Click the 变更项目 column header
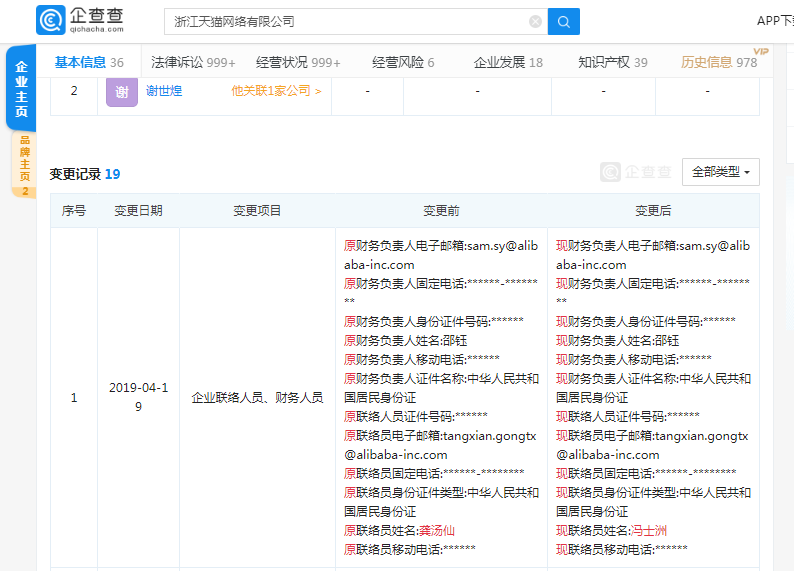 point(257,211)
